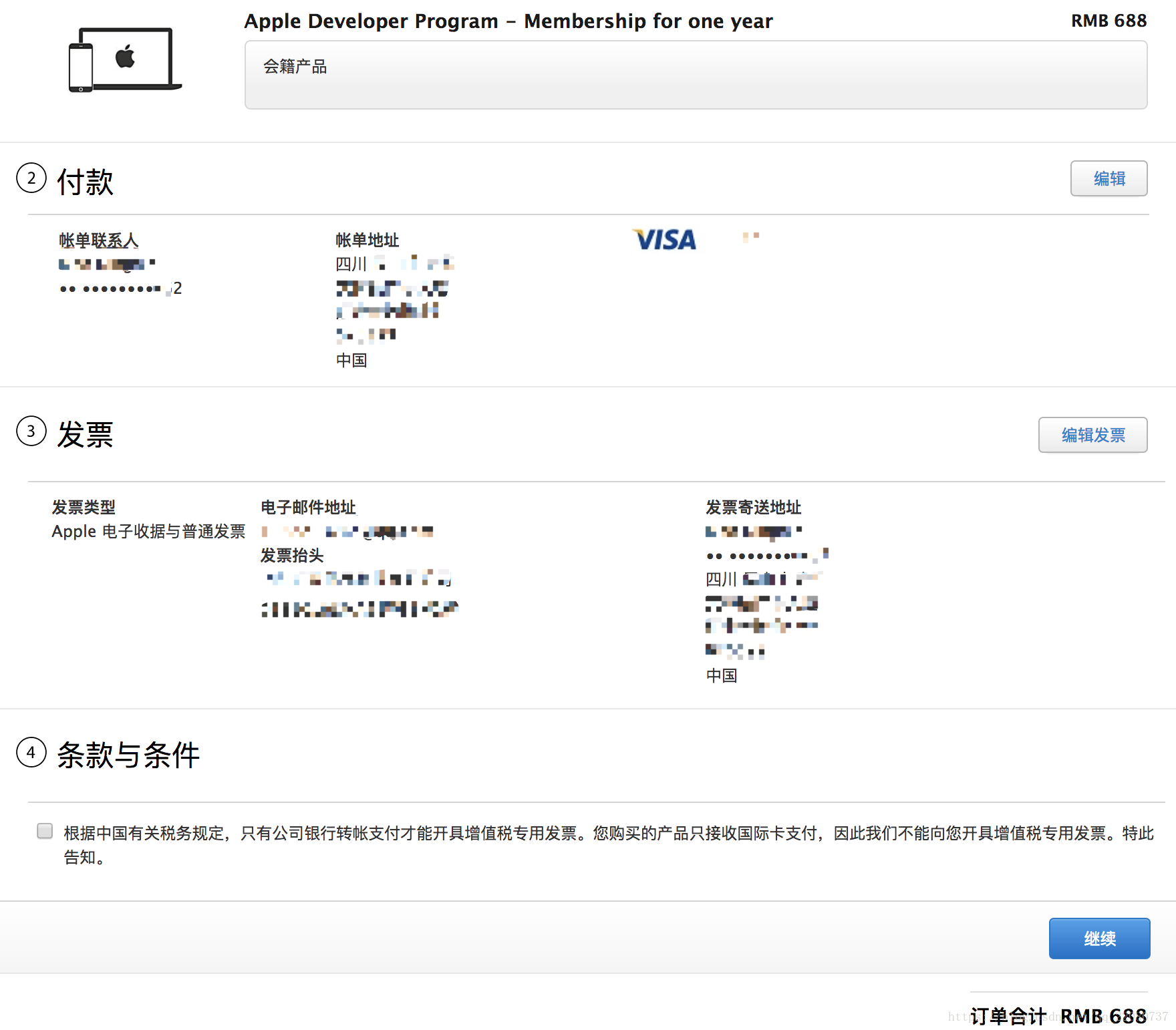Click the step 2 circled number icon
This screenshot has height=1030, width=1176.
[31, 178]
